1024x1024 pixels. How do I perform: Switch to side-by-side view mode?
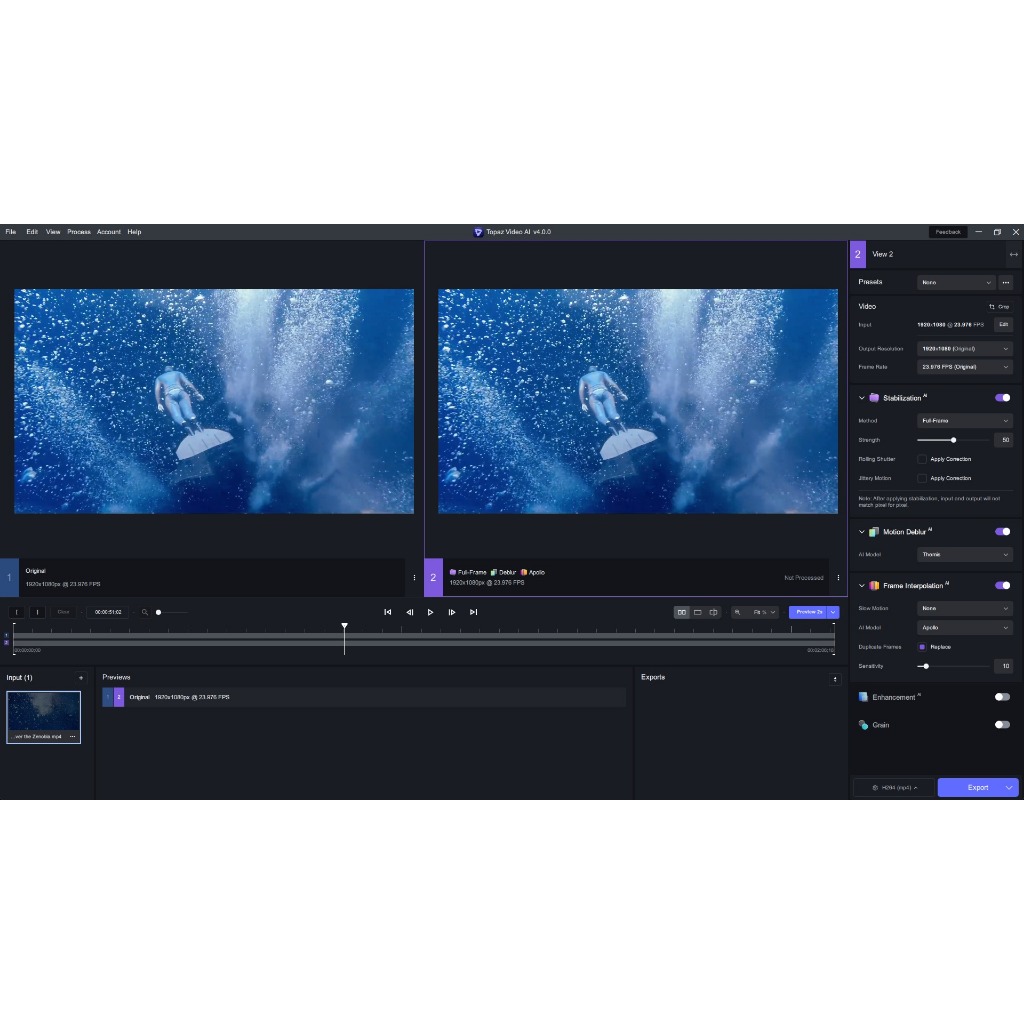tap(681, 612)
